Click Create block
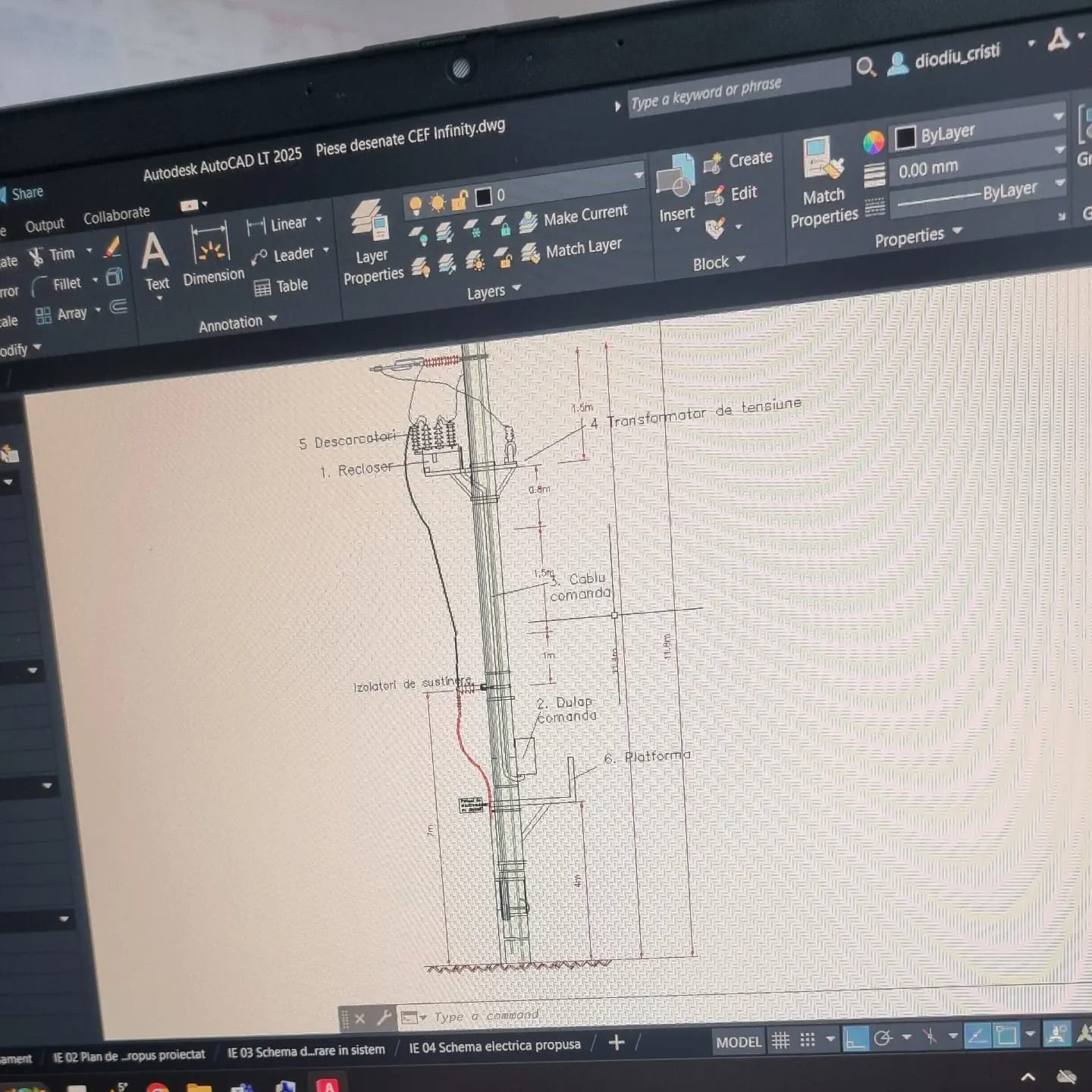Screen dimensions: 1092x1092 [x=738, y=161]
